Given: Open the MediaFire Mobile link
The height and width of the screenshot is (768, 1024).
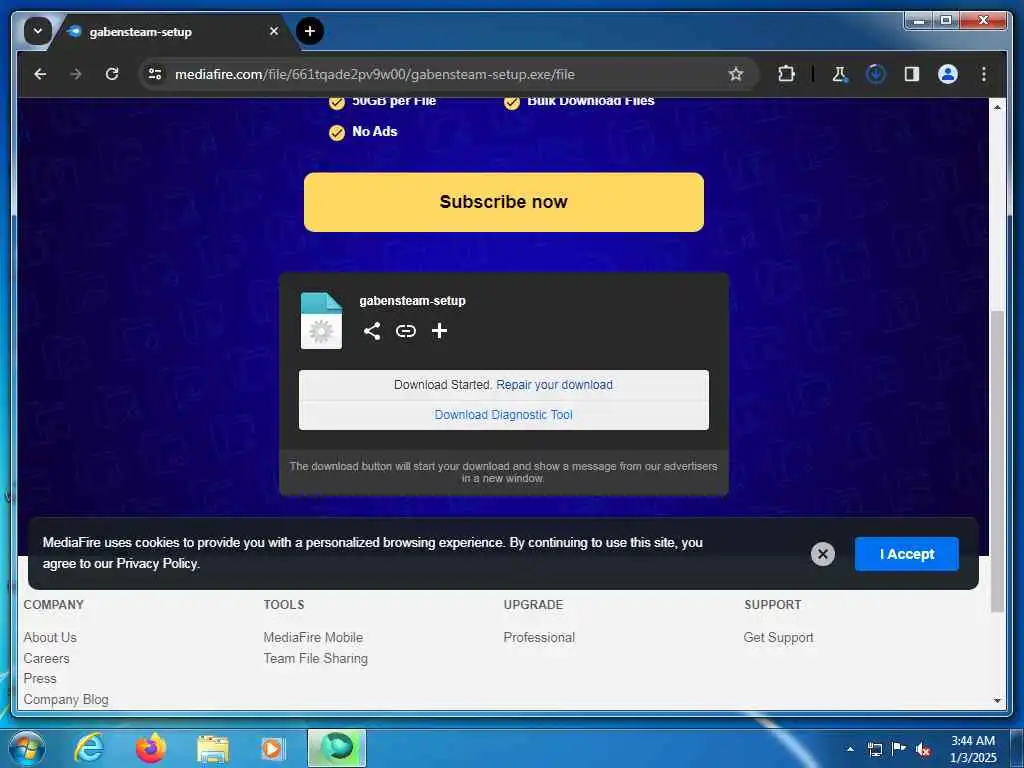Looking at the screenshot, I should [313, 637].
